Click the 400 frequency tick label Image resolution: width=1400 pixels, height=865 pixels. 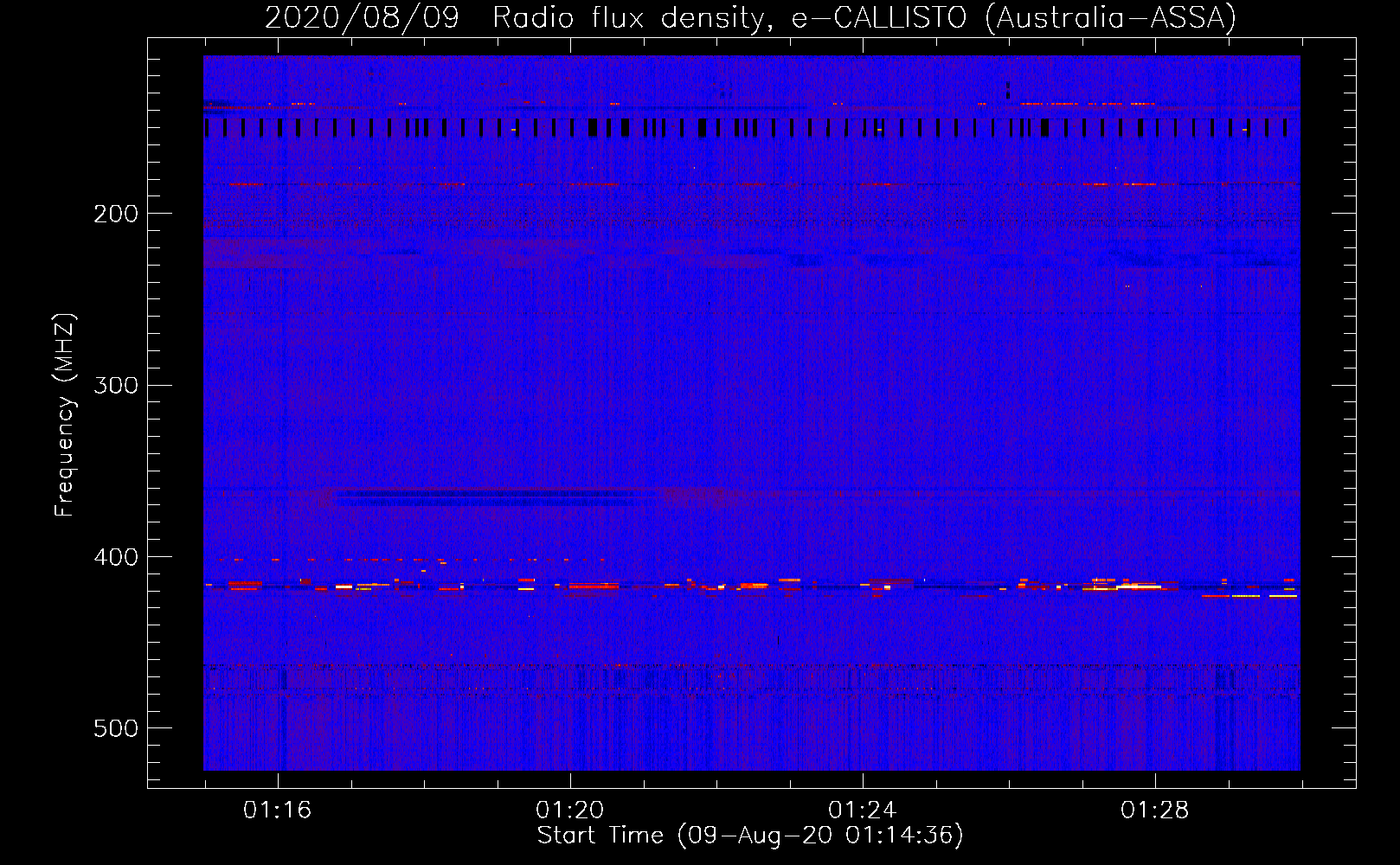(116, 557)
